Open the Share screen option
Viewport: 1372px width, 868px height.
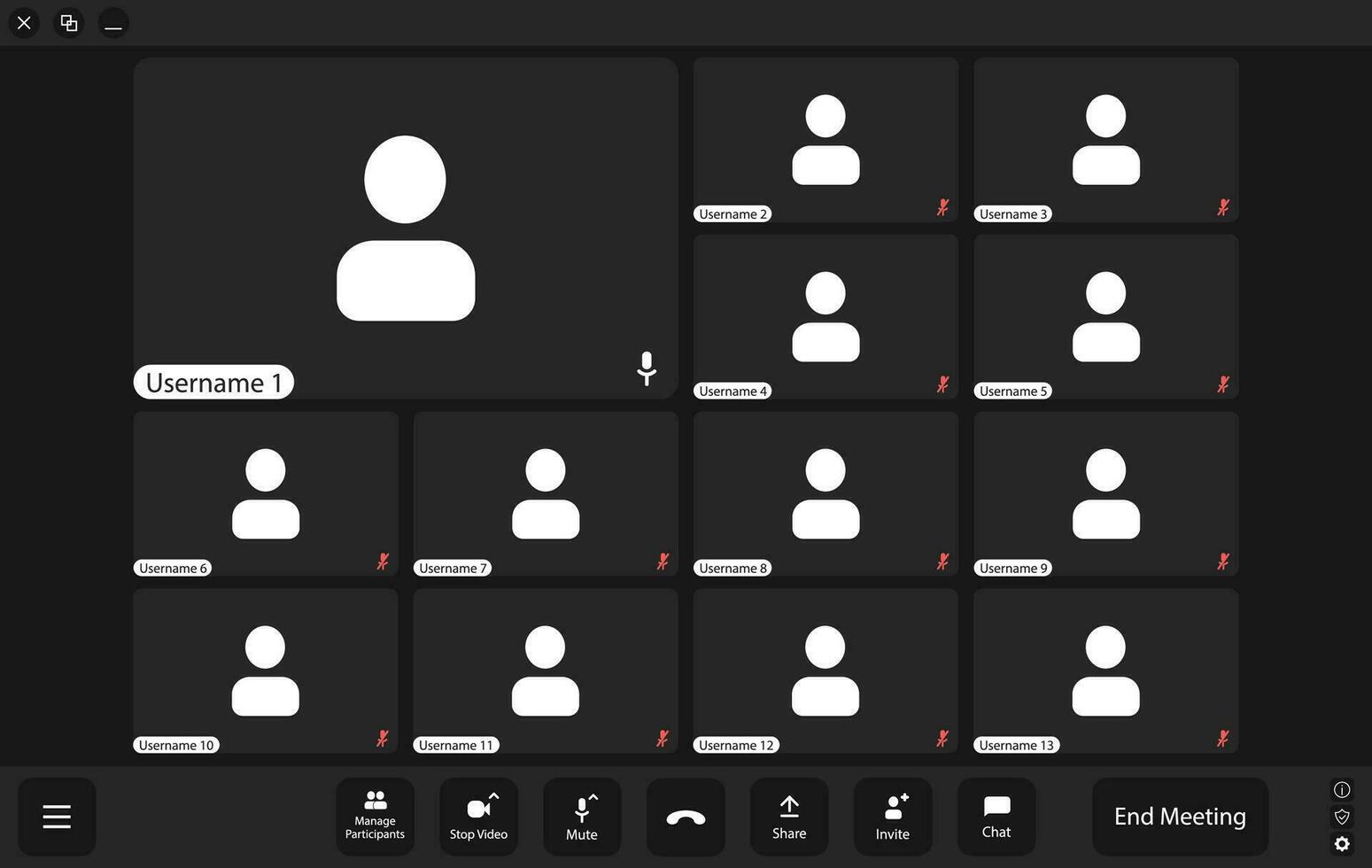(x=789, y=816)
